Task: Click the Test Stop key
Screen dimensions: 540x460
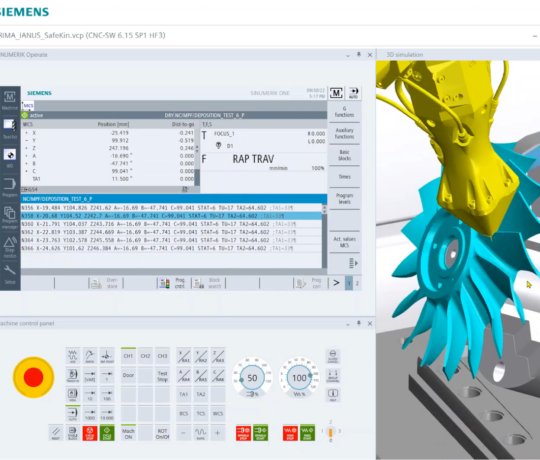Action: (163, 375)
